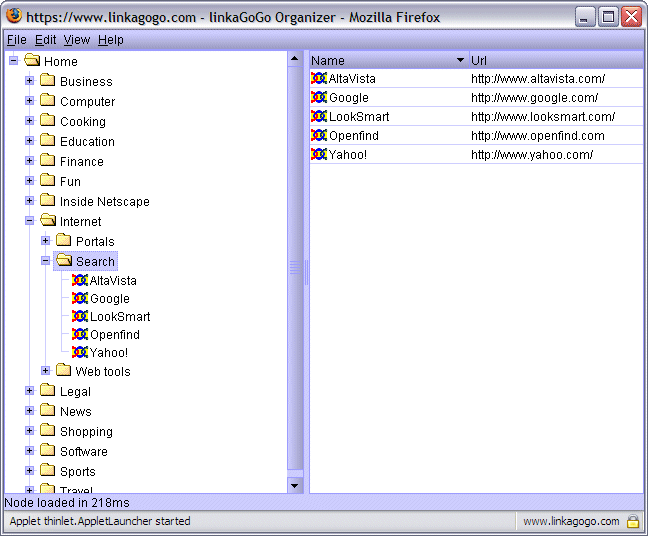Click the Yahoo! icon in the Name column
Viewport: 648px width, 536px height.
pyautogui.click(x=319, y=154)
